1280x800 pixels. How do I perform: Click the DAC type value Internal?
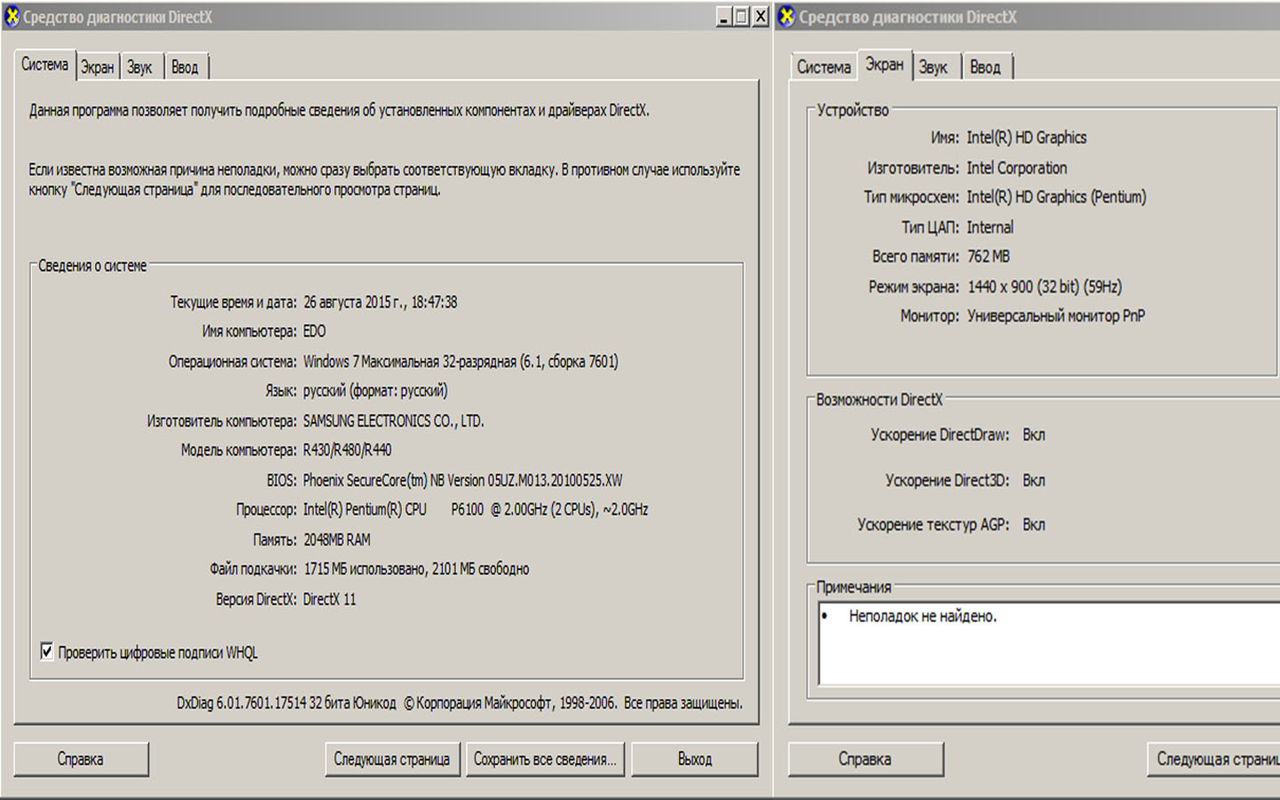tap(990, 227)
